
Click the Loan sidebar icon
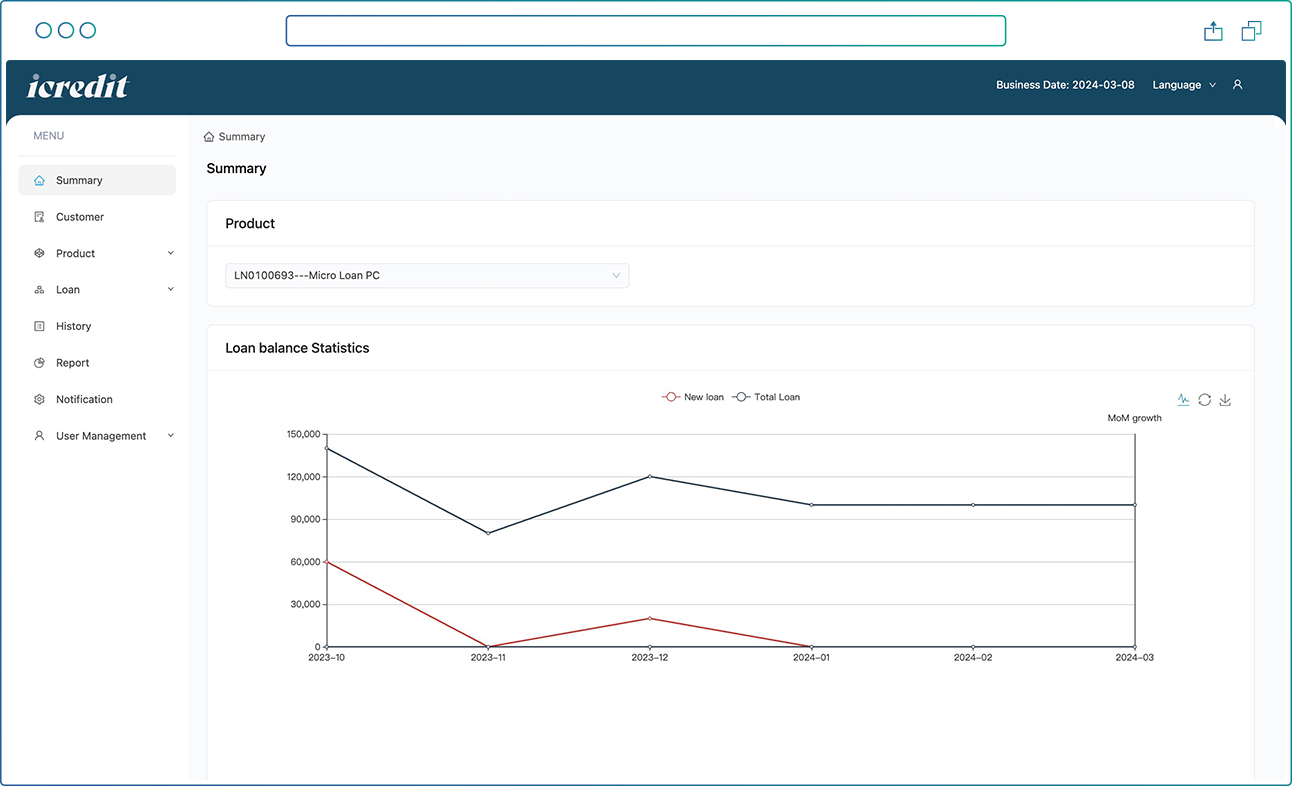tap(39, 290)
